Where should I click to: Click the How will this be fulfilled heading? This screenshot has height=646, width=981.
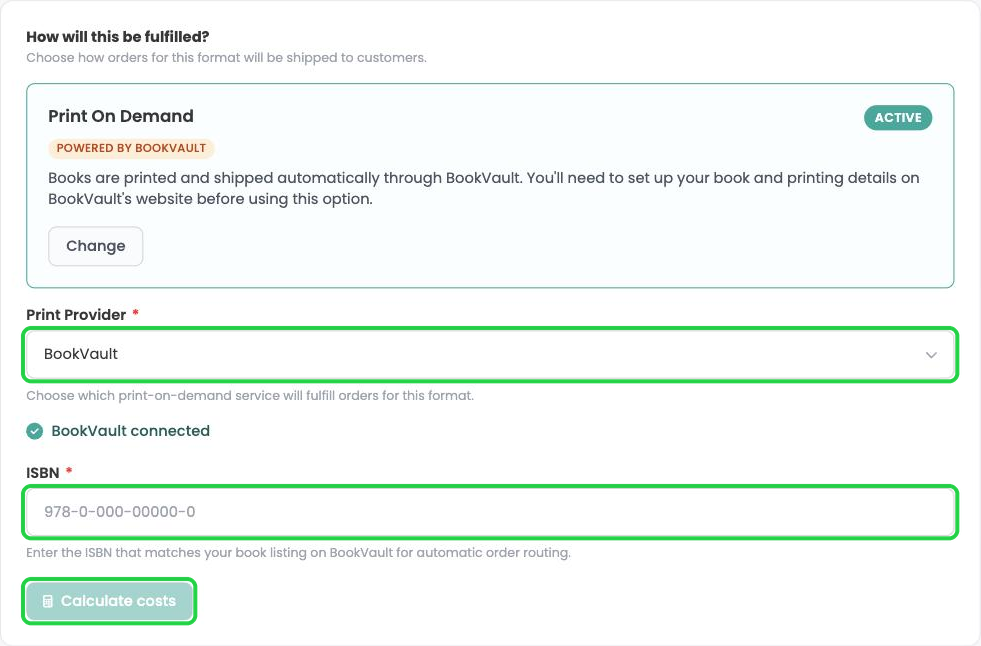coord(118,37)
